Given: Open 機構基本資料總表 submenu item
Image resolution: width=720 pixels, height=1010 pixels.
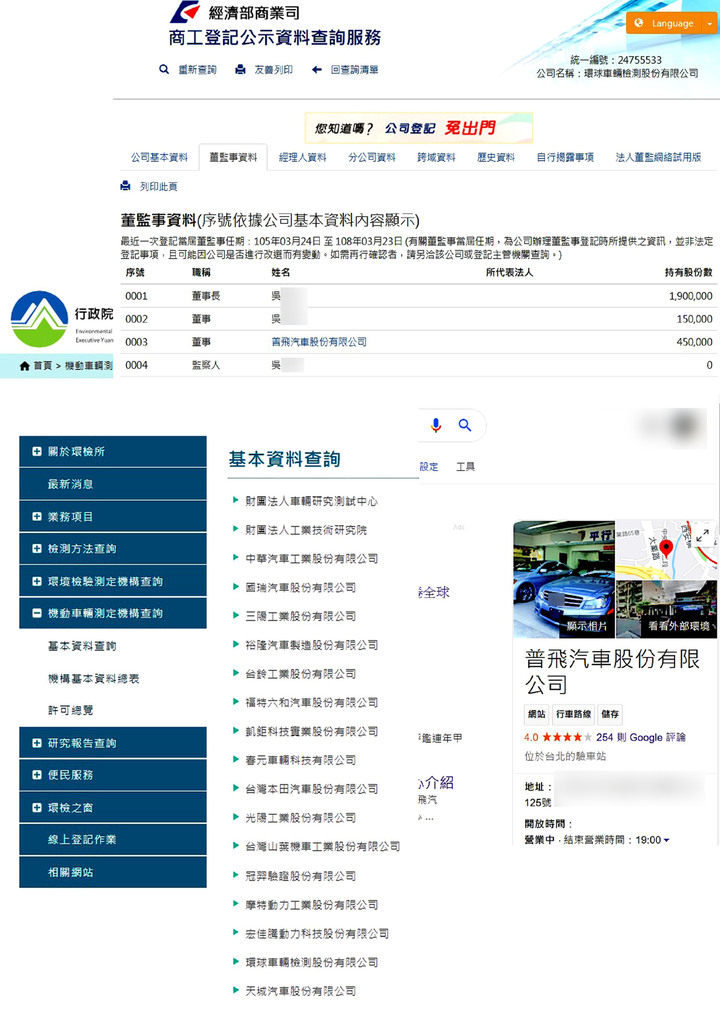Looking at the screenshot, I should pyautogui.click(x=93, y=678).
